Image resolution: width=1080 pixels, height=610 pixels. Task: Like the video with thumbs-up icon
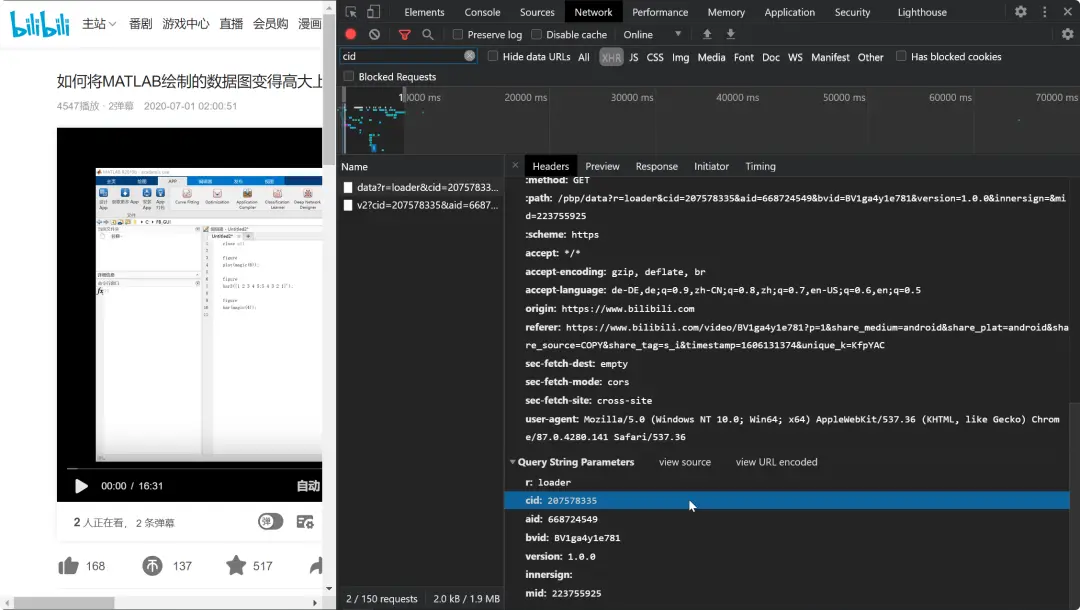coord(68,566)
